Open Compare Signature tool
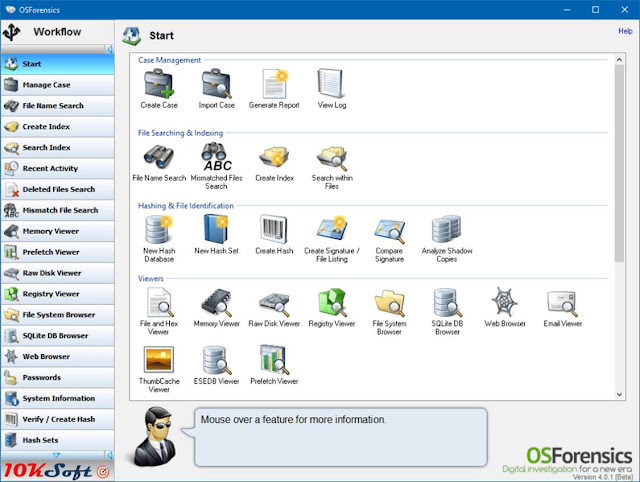The height and width of the screenshot is (482, 640). point(389,231)
